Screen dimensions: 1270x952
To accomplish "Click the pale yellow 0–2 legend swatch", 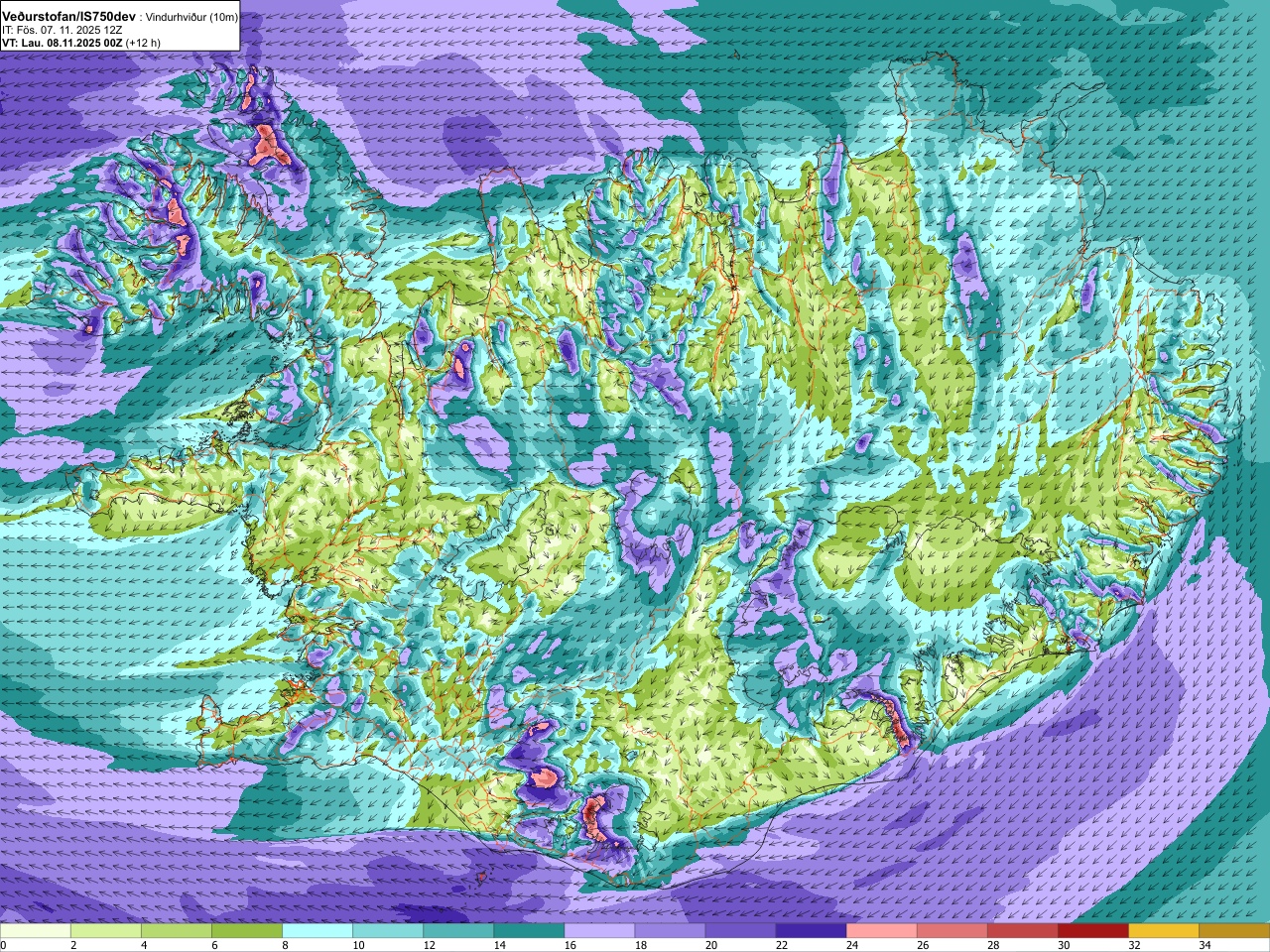I will click(36, 931).
